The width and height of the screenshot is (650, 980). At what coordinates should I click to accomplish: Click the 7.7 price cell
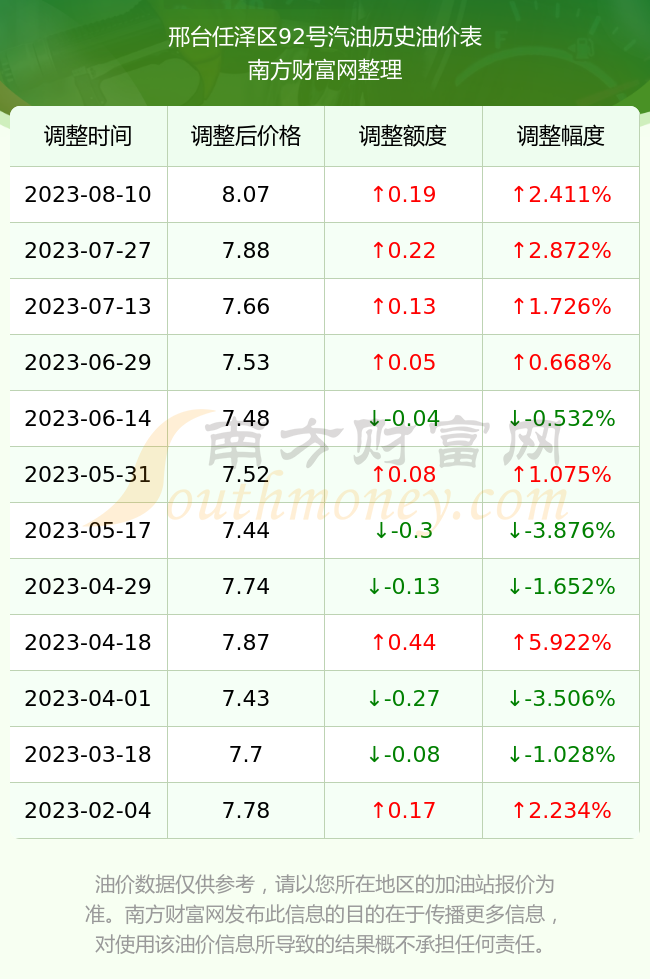246,754
